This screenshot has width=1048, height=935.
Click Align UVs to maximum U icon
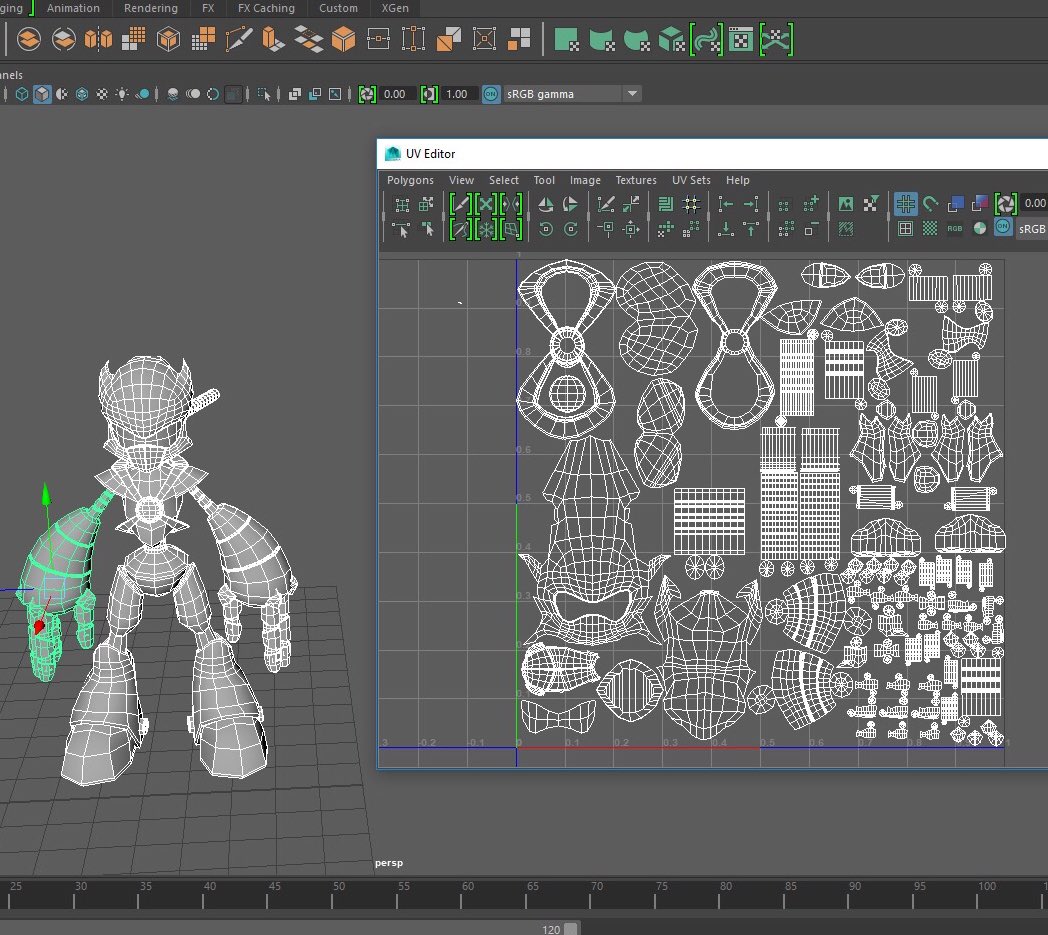tap(751, 205)
